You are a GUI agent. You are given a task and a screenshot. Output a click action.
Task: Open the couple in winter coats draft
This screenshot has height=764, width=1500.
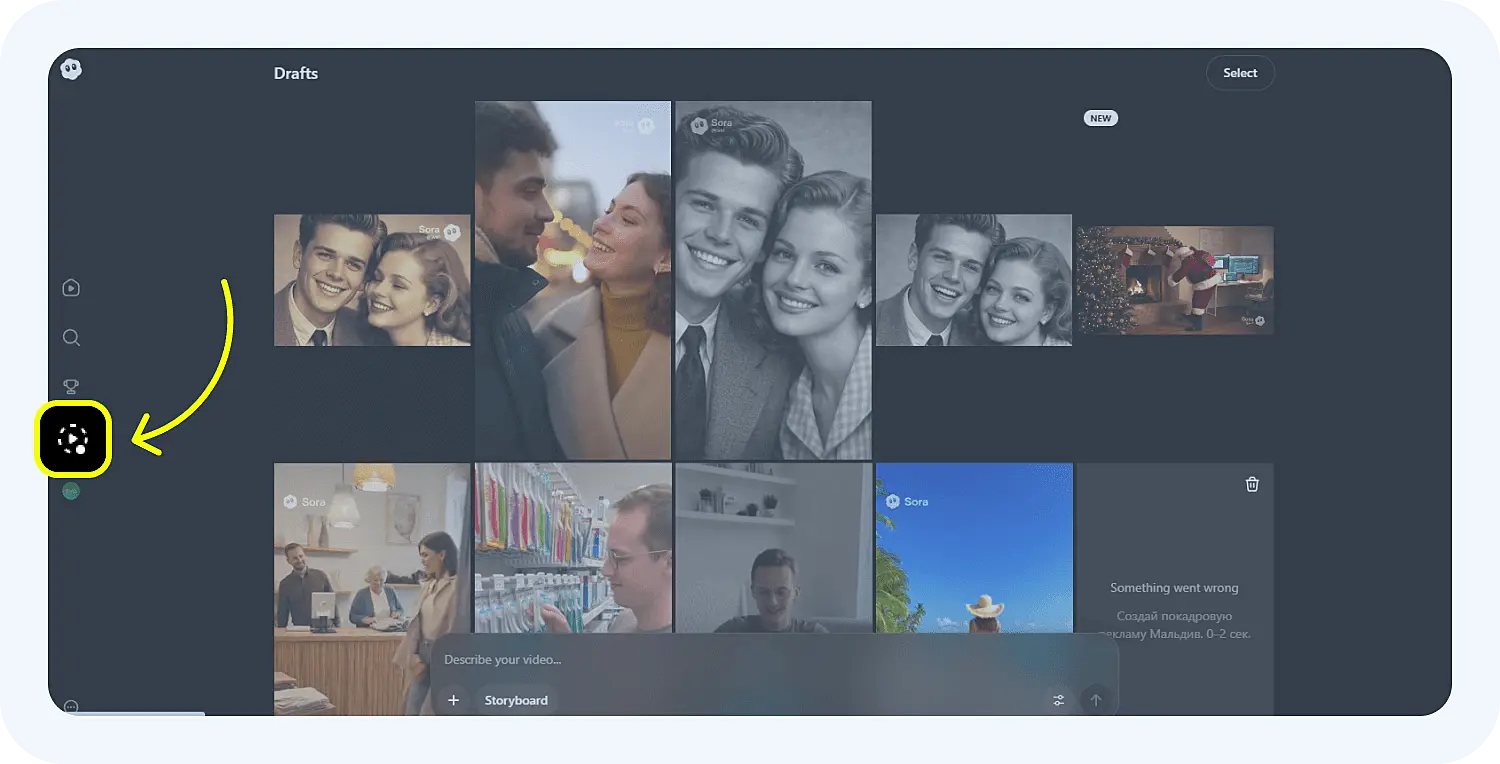tap(572, 280)
